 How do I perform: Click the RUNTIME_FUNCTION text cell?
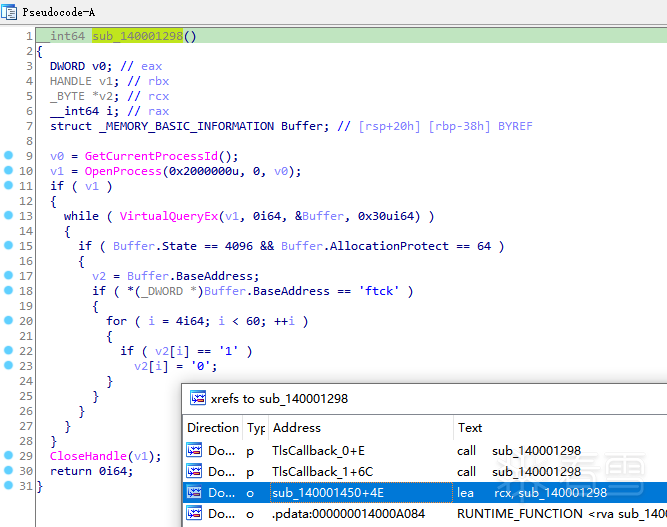coord(562,513)
